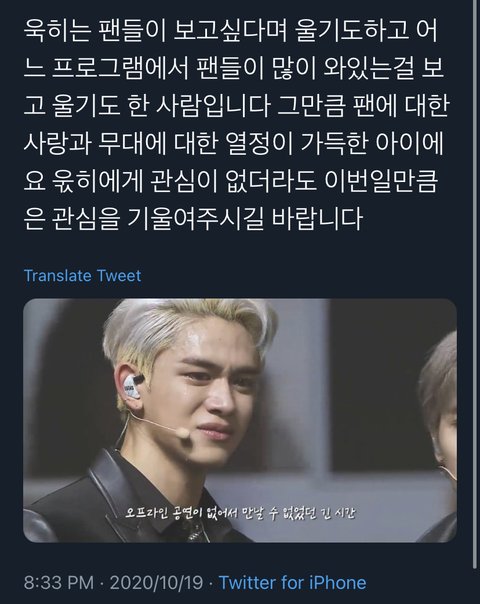
Task: Open the attached tweet photo
Action: (240, 420)
